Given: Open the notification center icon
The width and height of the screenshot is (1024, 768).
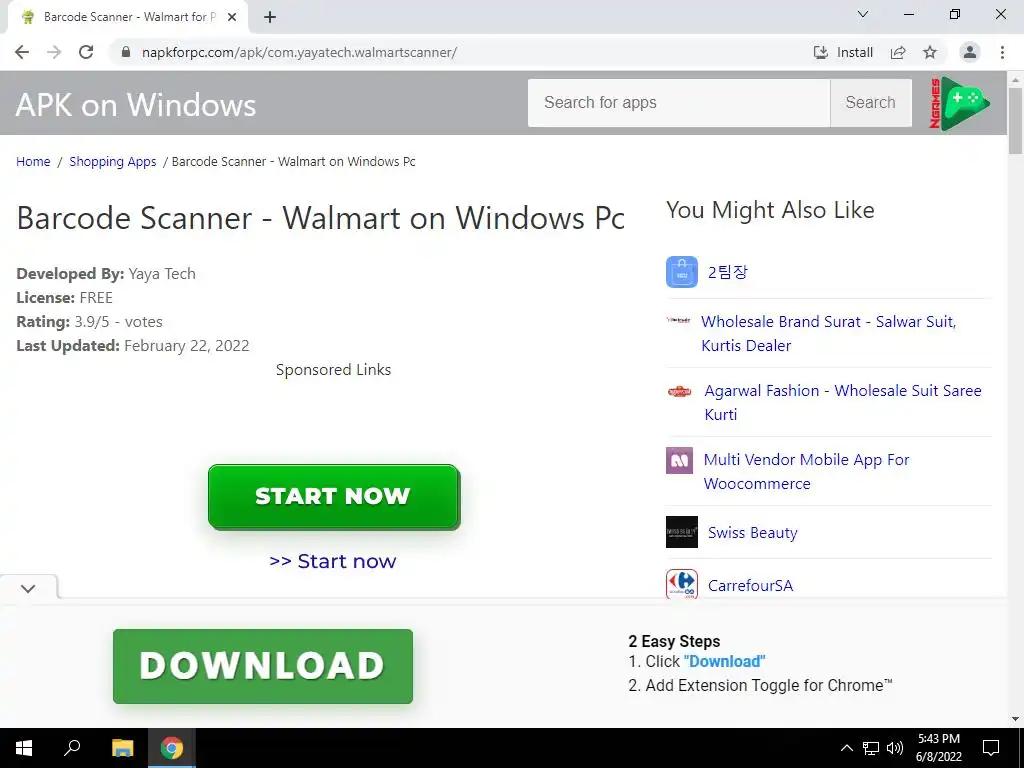Looking at the screenshot, I should pyautogui.click(x=991, y=748).
